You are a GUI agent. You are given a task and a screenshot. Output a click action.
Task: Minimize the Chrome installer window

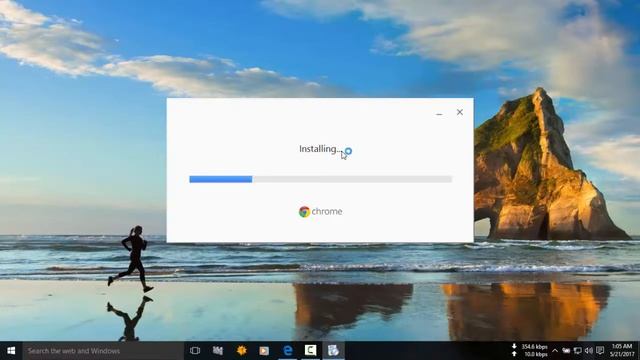[x=439, y=114]
